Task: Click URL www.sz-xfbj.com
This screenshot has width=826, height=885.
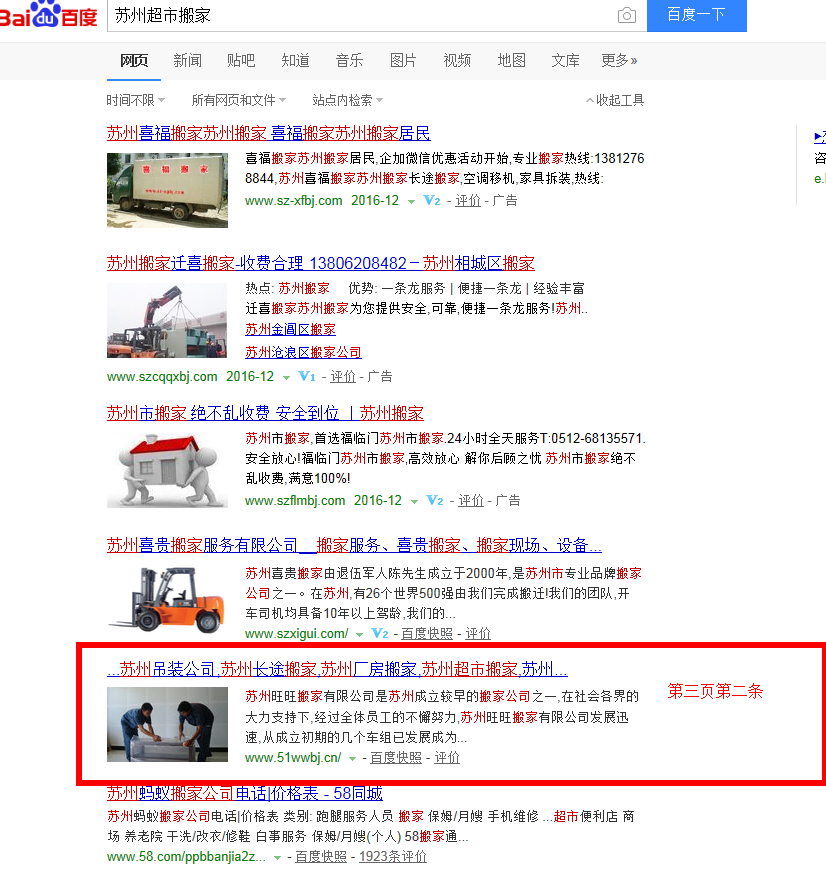Action: [x=294, y=201]
